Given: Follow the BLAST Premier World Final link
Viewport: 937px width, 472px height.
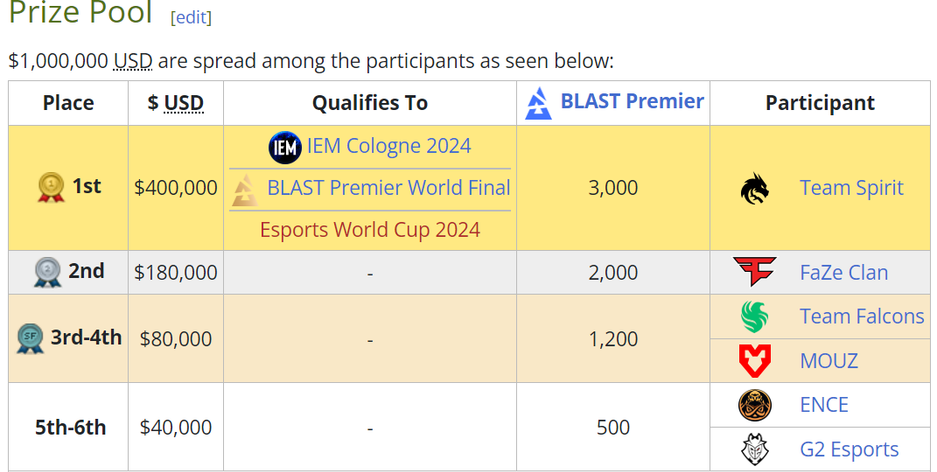Looking at the screenshot, I should coord(389,188).
